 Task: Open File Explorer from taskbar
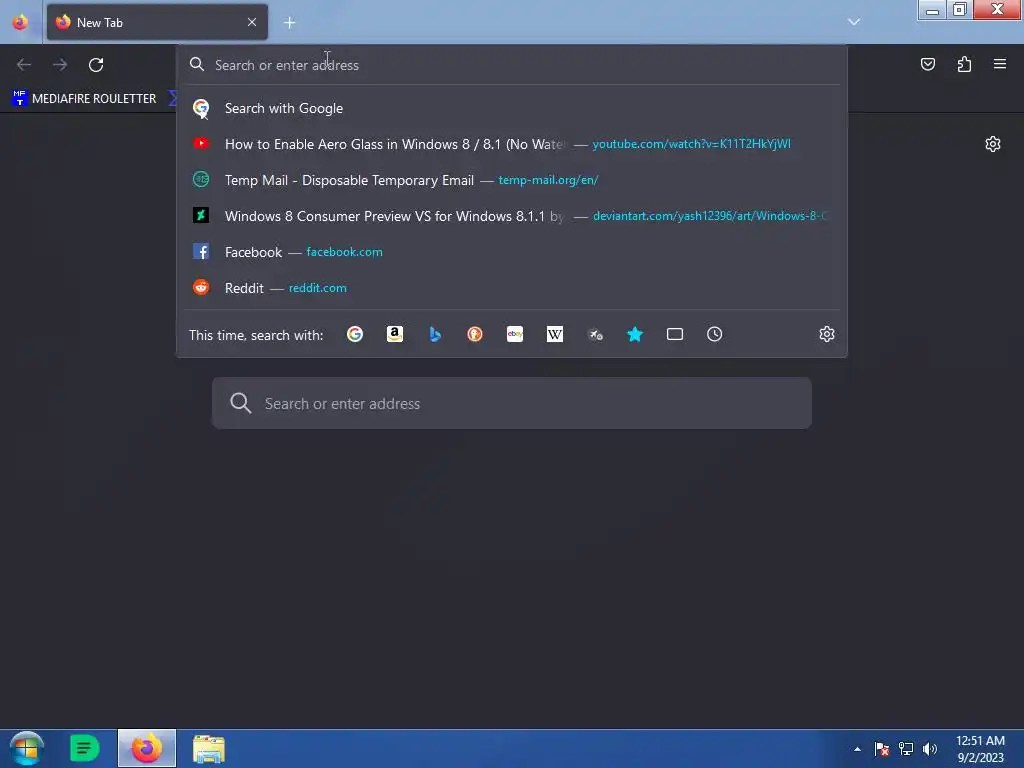pyautogui.click(x=208, y=749)
